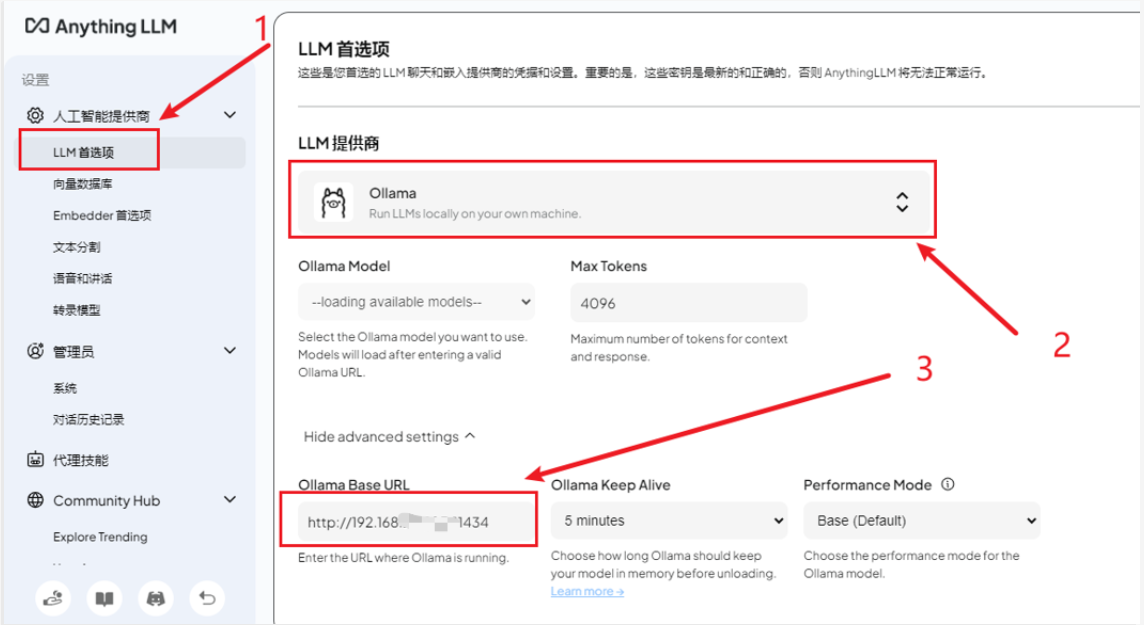
Task: Collapse the 管理员 section chevron
Action: tap(230, 351)
